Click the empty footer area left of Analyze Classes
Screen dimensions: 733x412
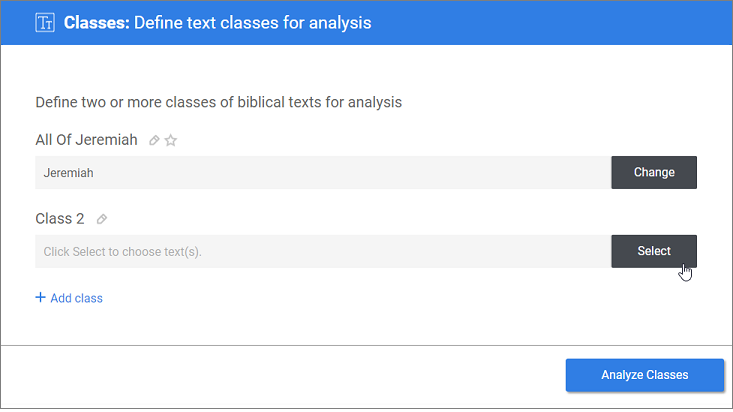(280, 376)
